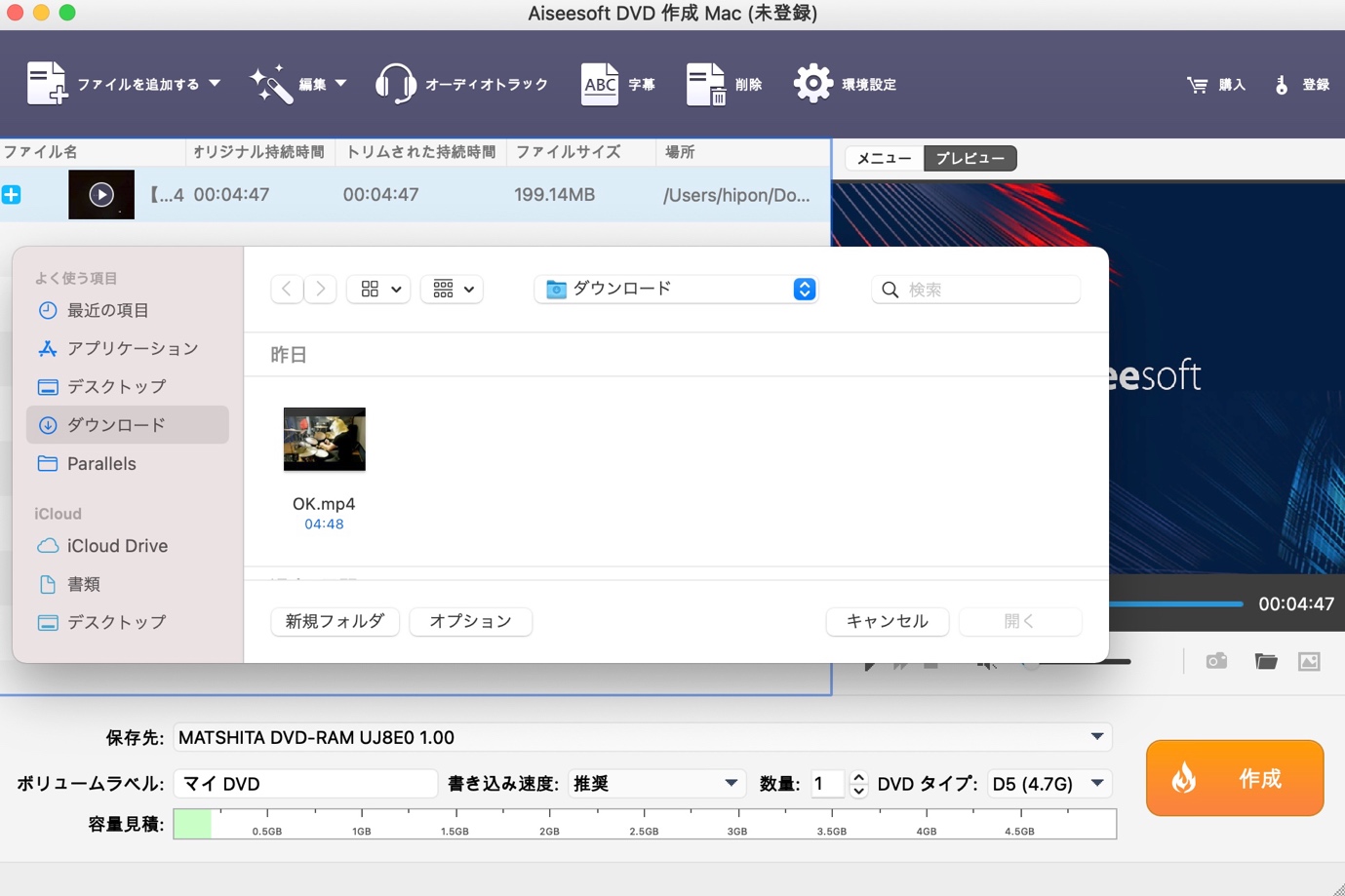Open grouping options dropdown

[x=453, y=290]
